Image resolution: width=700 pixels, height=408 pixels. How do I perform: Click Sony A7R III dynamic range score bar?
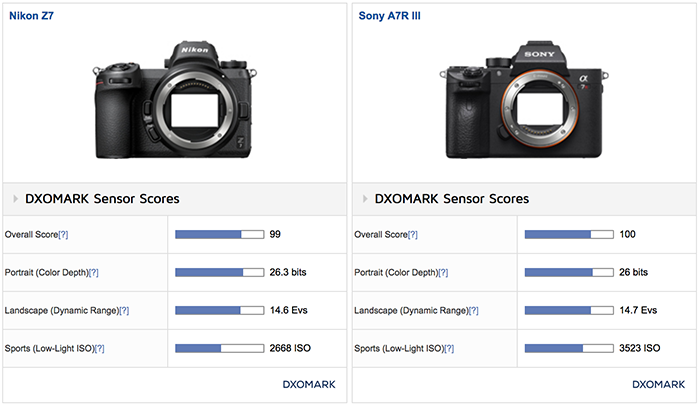coord(569,310)
